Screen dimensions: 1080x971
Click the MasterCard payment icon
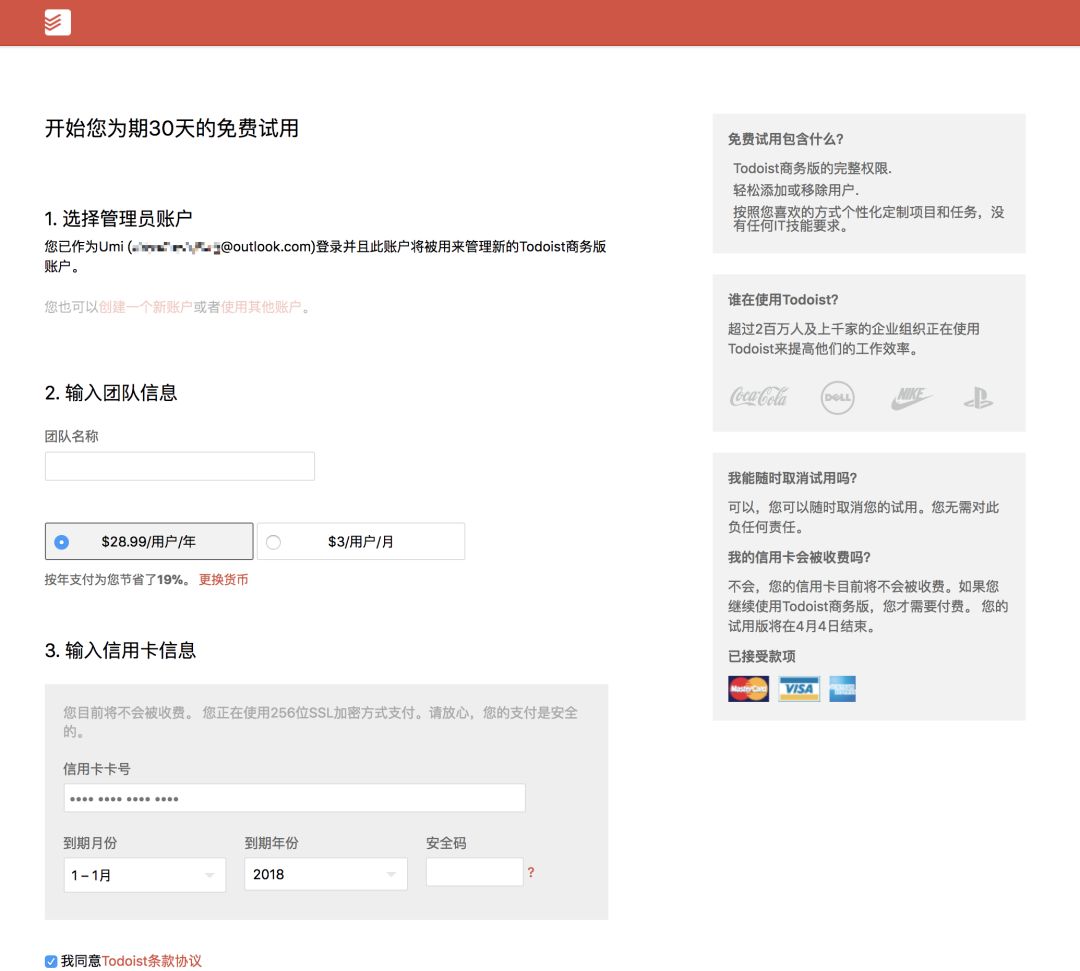[748, 689]
